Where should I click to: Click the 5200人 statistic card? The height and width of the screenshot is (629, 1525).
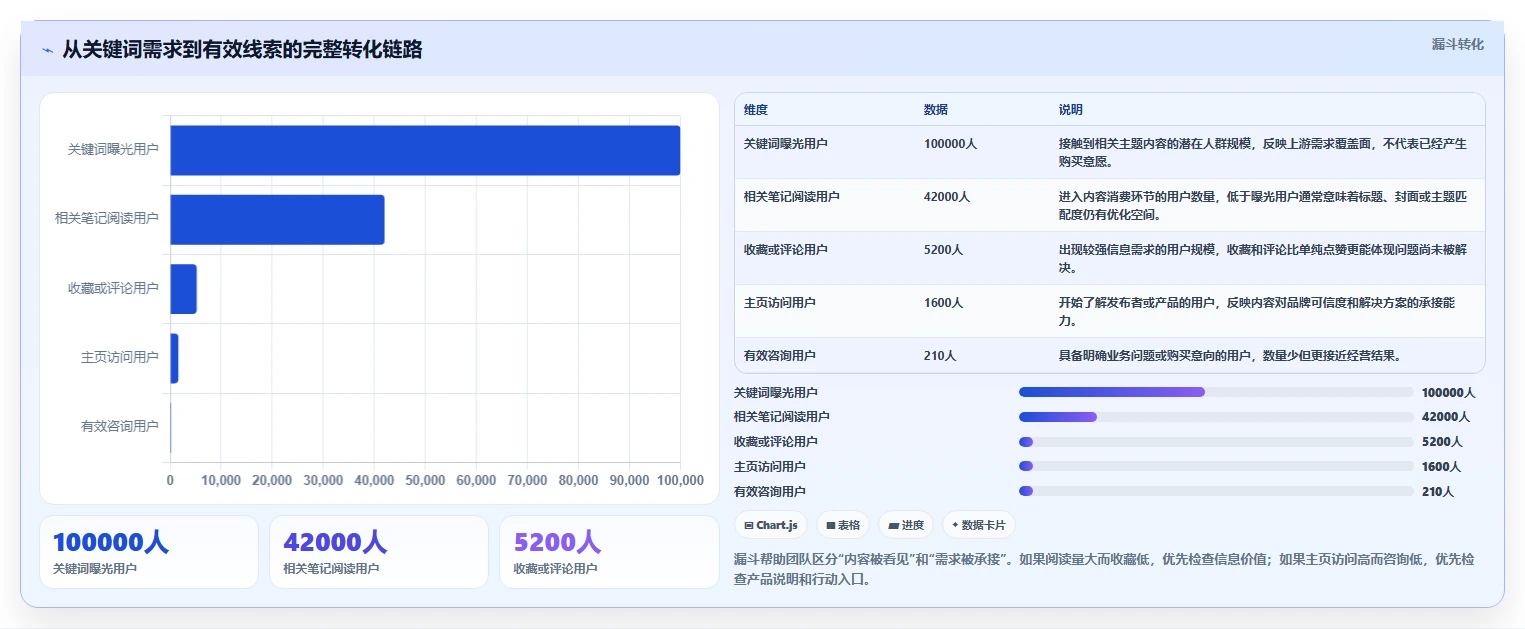(609, 552)
